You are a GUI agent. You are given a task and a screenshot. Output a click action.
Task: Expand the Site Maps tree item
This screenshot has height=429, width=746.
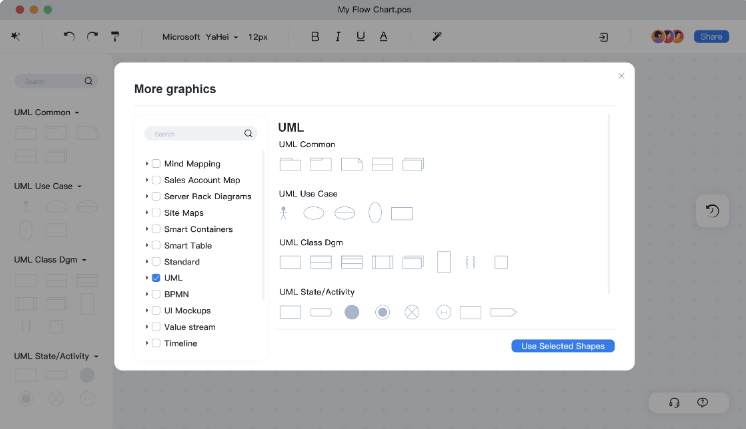tap(147, 213)
